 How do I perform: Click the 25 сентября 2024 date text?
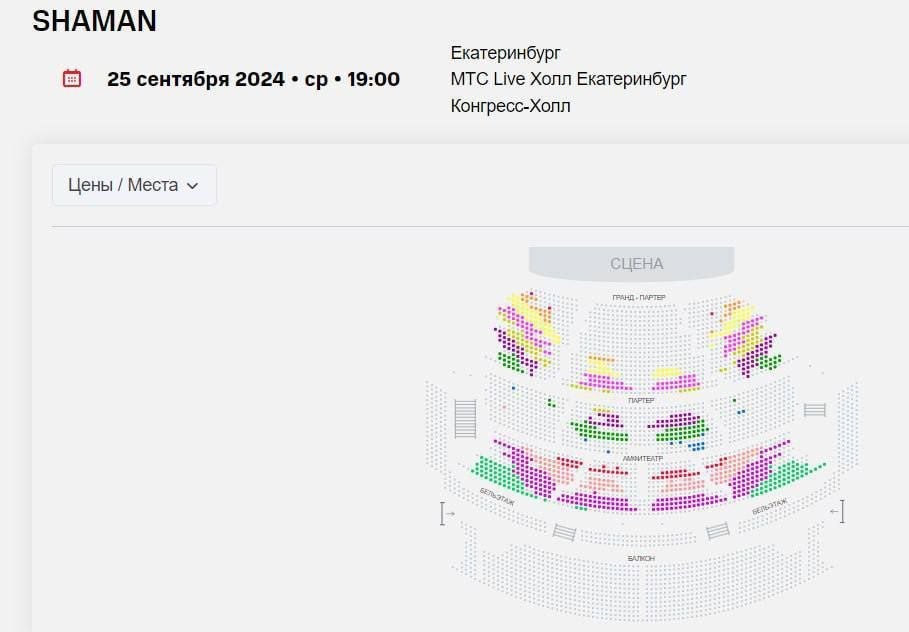tap(196, 79)
